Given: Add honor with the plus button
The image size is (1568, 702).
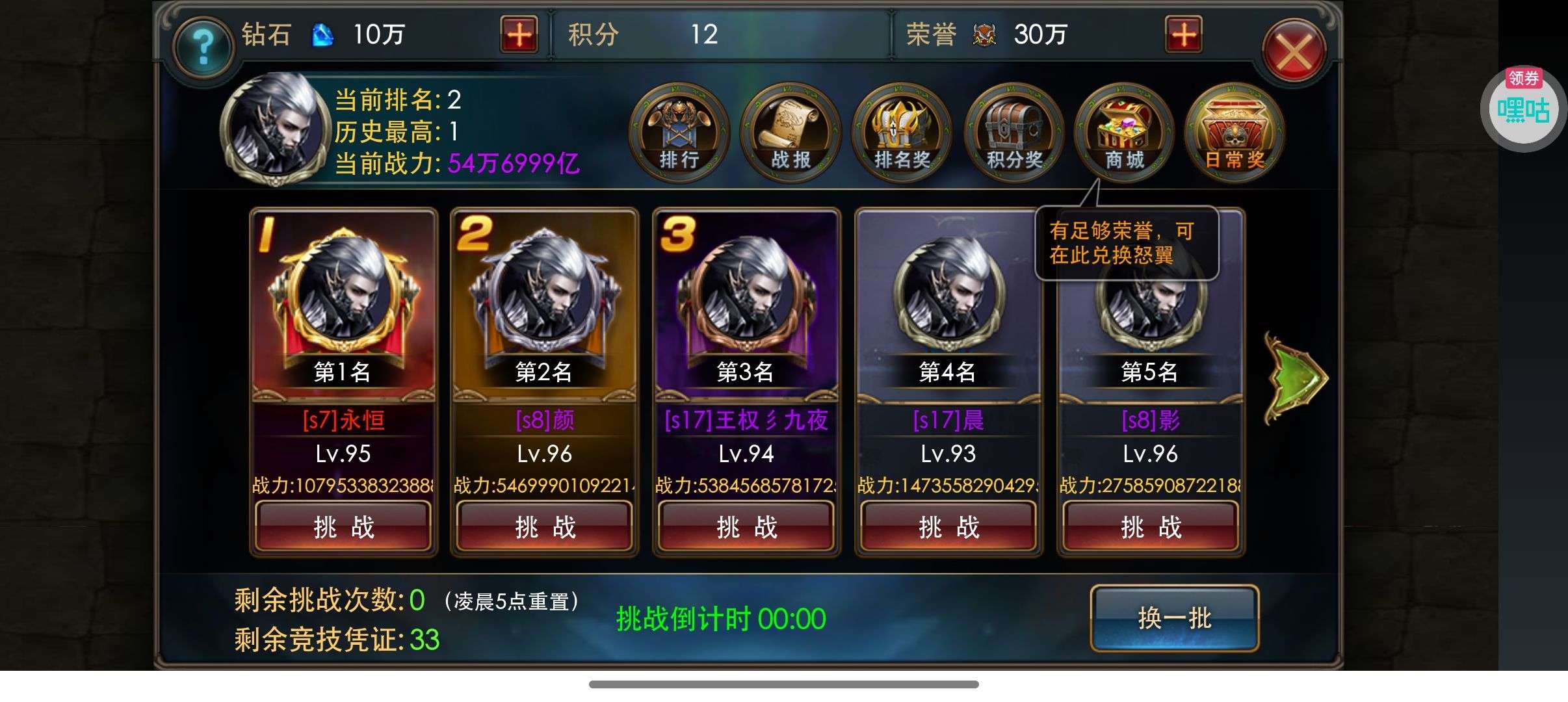Looking at the screenshot, I should pyautogui.click(x=1184, y=34).
